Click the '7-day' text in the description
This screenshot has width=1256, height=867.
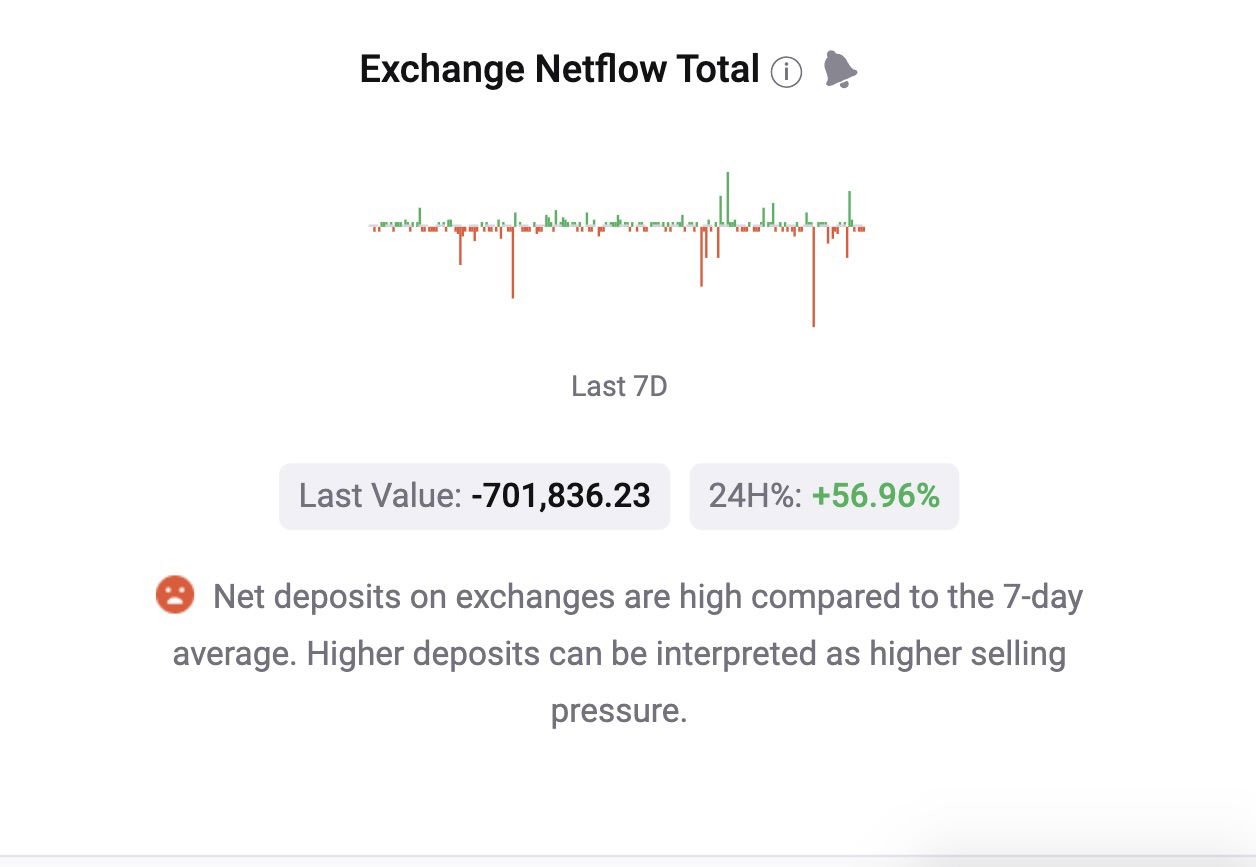(x=1043, y=597)
